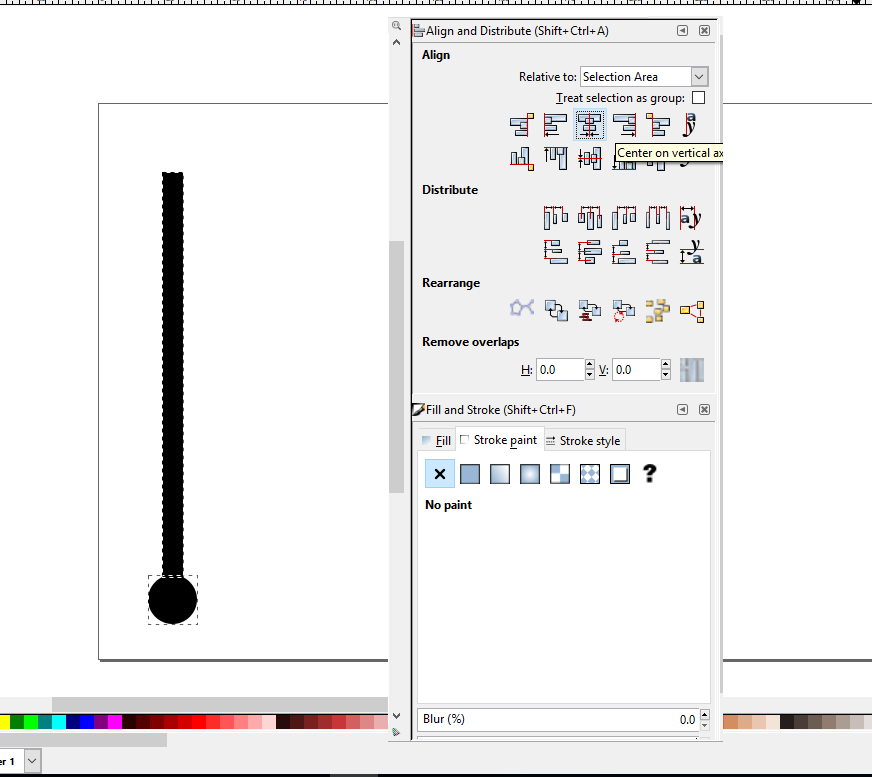Image resolution: width=872 pixels, height=777 pixels.
Task: Distribute text baselines vertically
Action: (691, 252)
